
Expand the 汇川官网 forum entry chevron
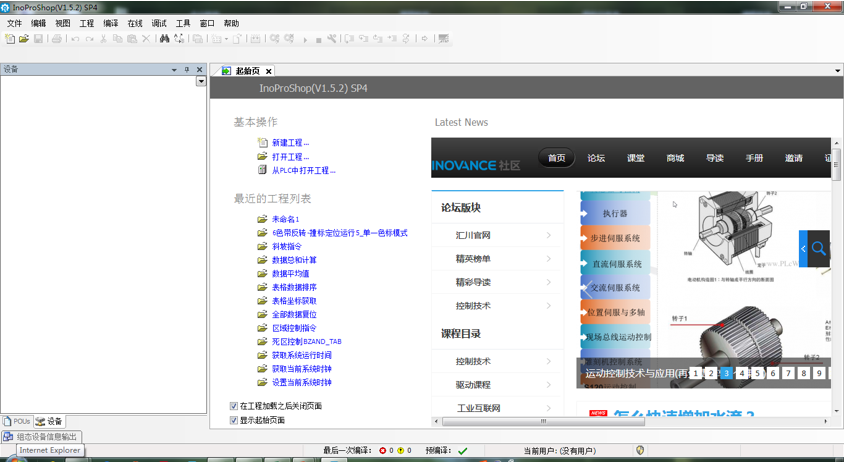(x=548, y=235)
